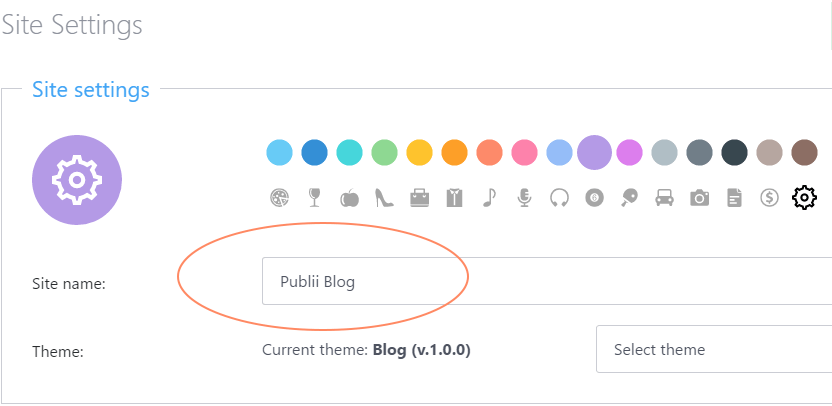Screen dimensions: 832x406
Task: Pick the light blue color swatch
Action: 279,152
